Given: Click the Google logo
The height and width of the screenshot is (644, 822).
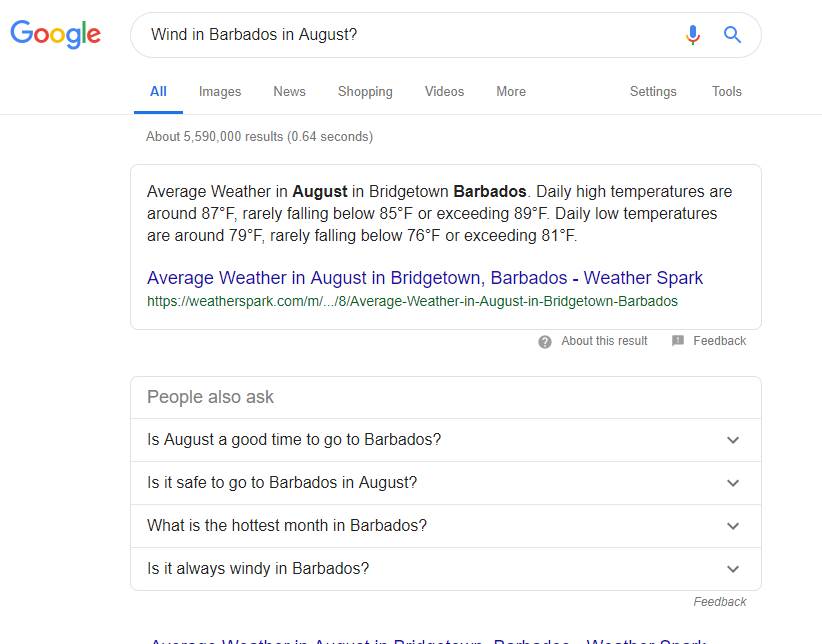Looking at the screenshot, I should [x=56, y=34].
